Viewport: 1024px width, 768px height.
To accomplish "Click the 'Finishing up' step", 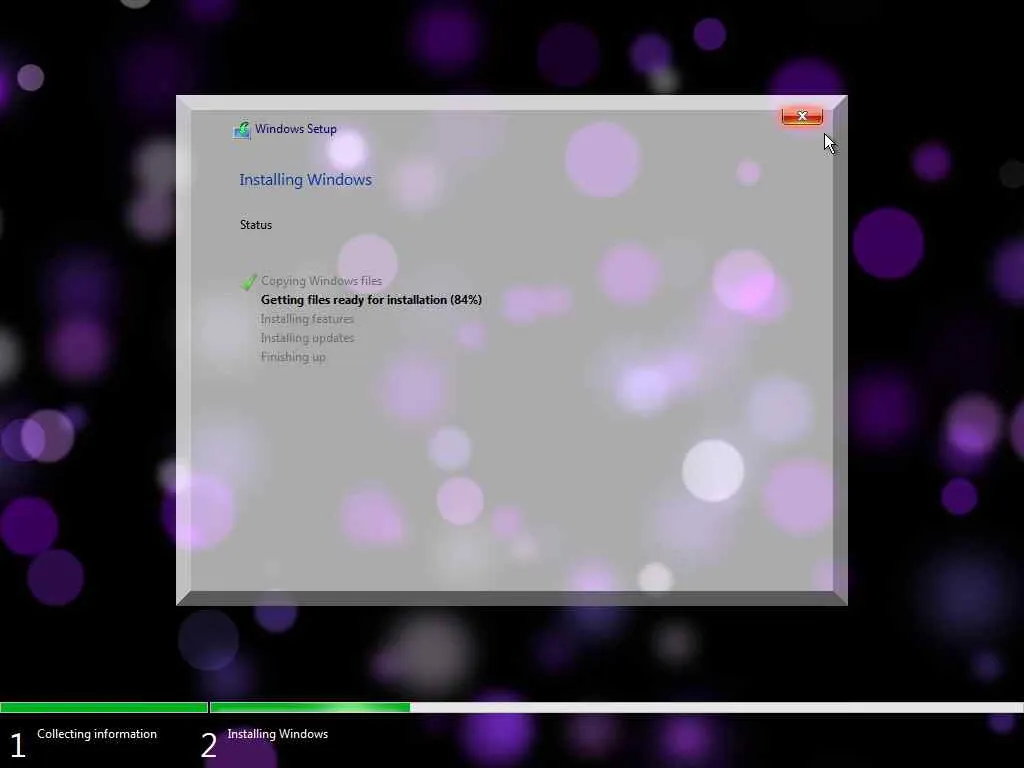I will pos(293,357).
